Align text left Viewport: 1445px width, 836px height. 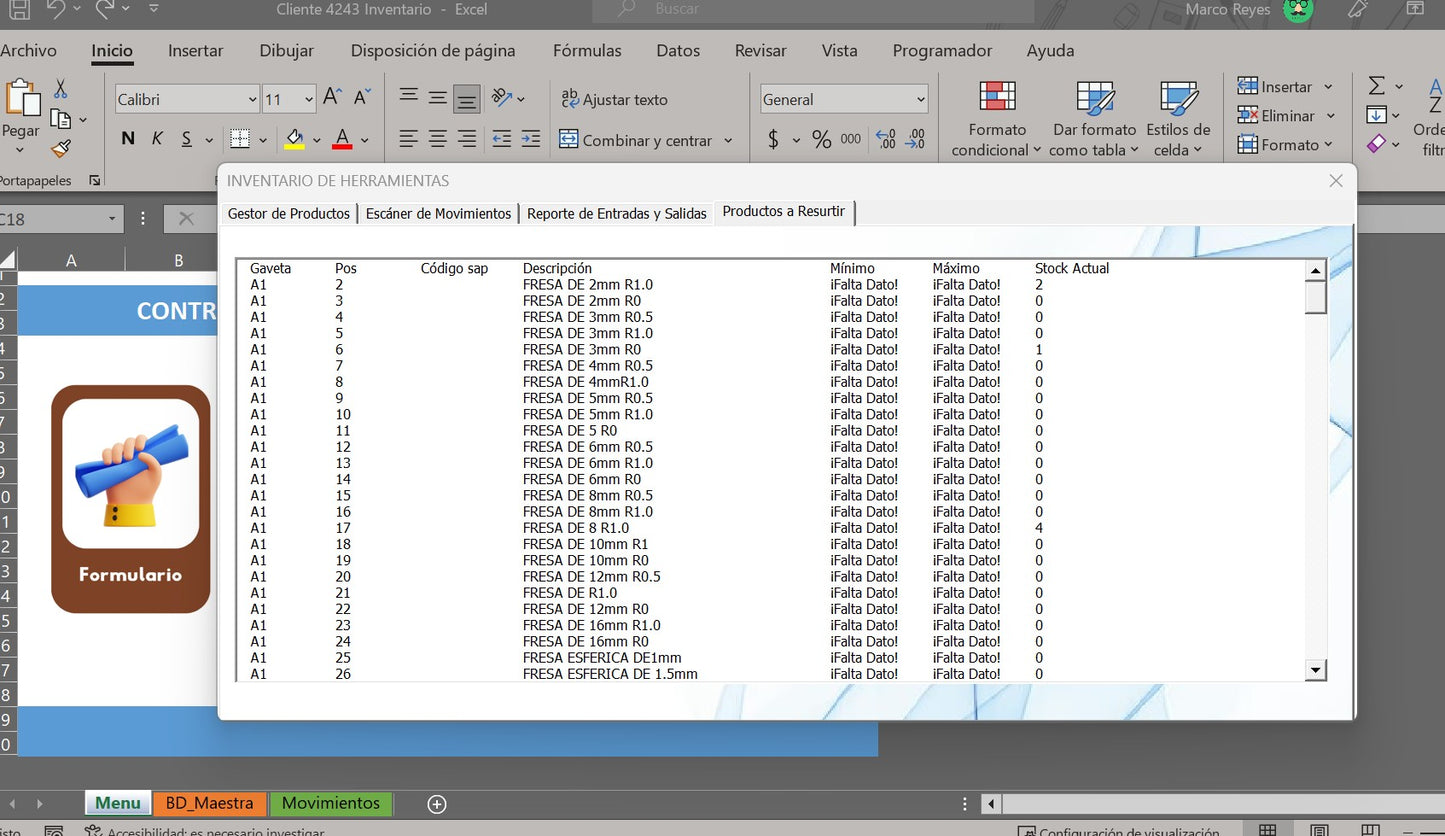click(x=408, y=139)
